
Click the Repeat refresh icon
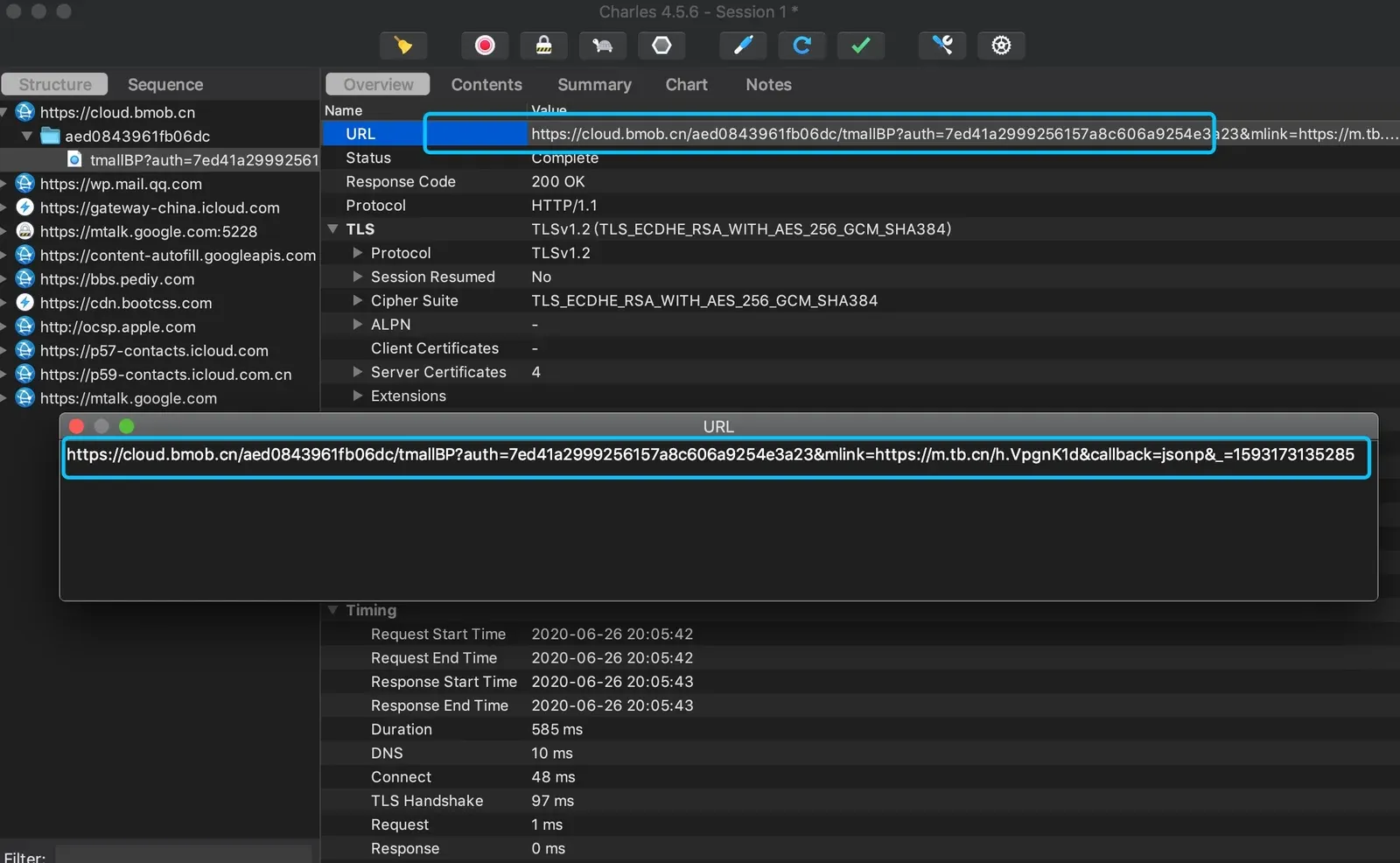pyautogui.click(x=801, y=46)
